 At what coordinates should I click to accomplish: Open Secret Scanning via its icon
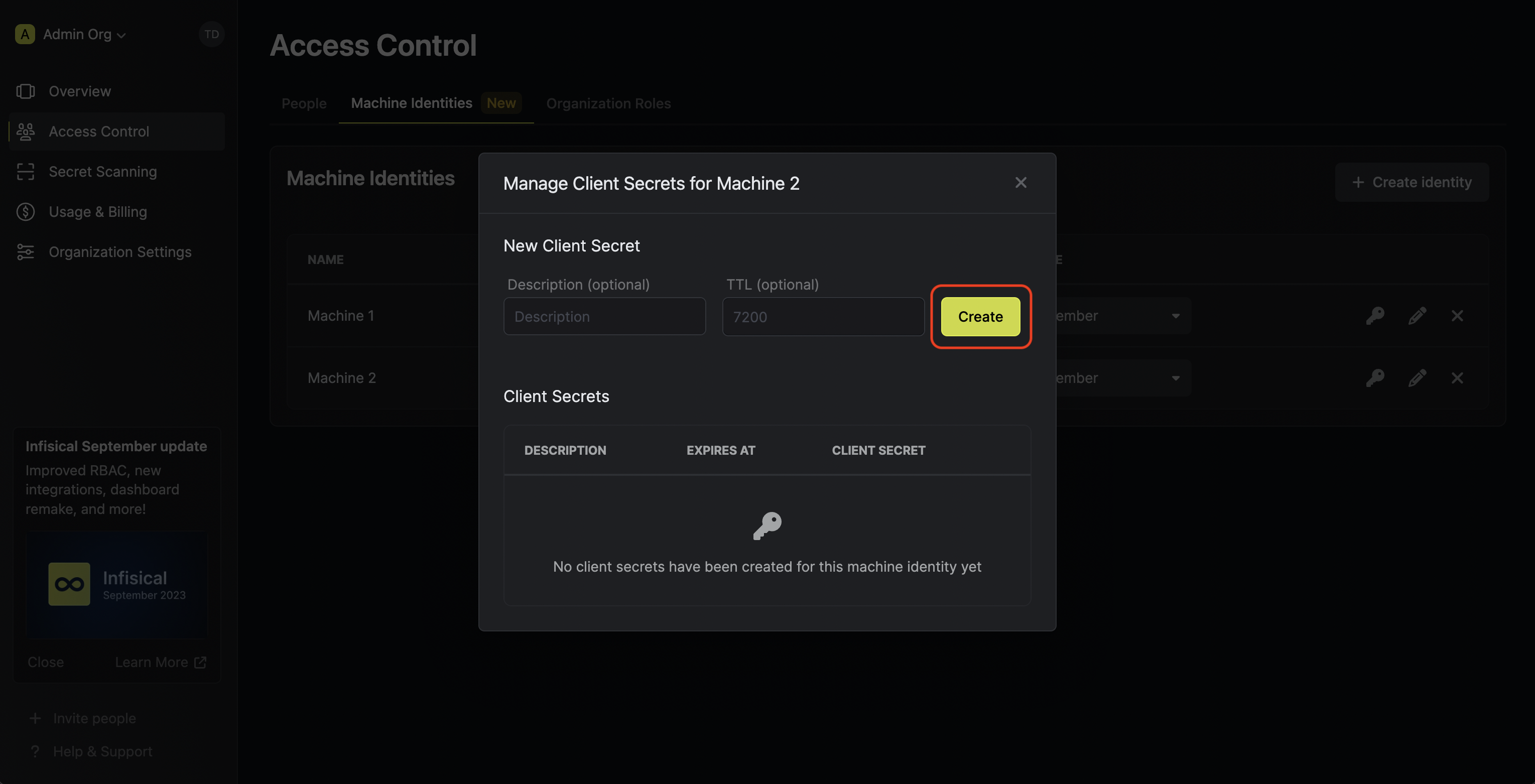click(x=26, y=172)
